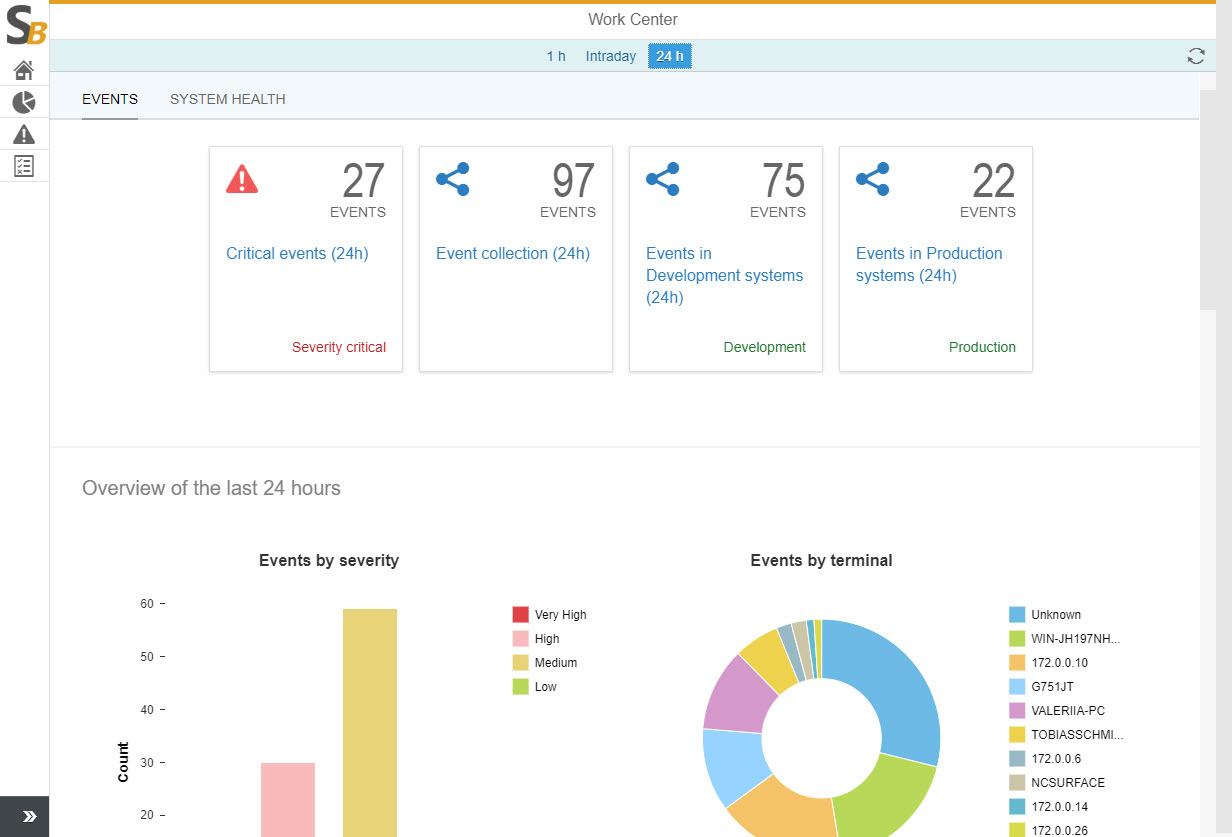
Task: Click the SB logo in the sidebar
Action: (25, 24)
